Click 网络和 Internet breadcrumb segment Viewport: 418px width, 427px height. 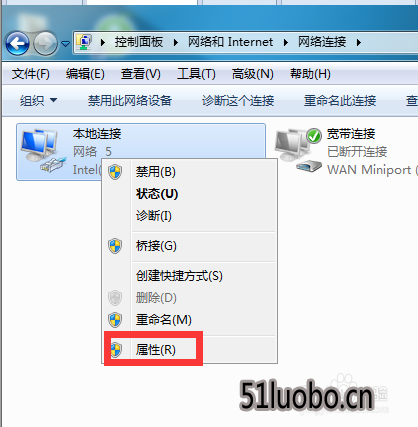[230, 42]
